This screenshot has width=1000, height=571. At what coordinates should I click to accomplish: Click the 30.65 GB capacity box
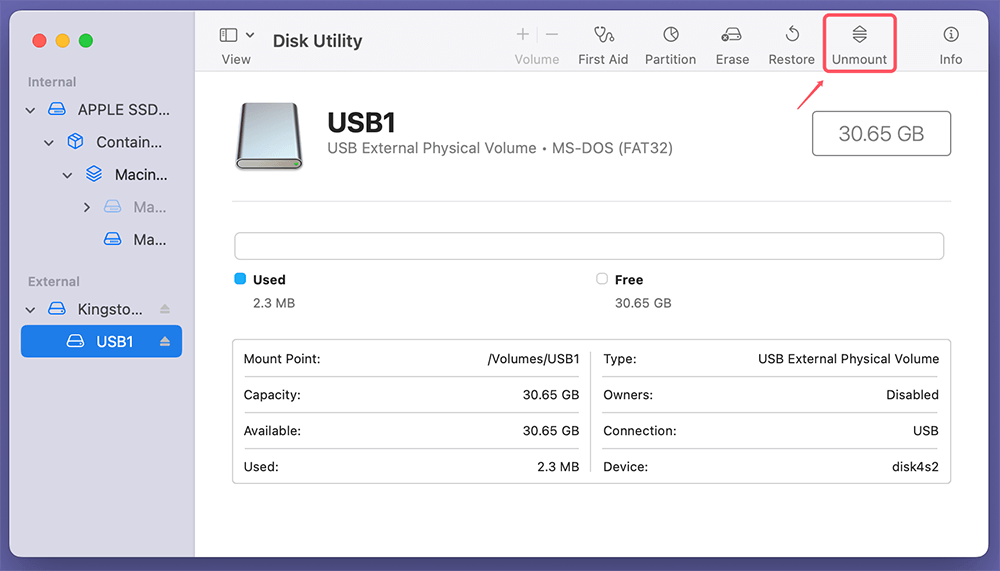pyautogui.click(x=880, y=134)
